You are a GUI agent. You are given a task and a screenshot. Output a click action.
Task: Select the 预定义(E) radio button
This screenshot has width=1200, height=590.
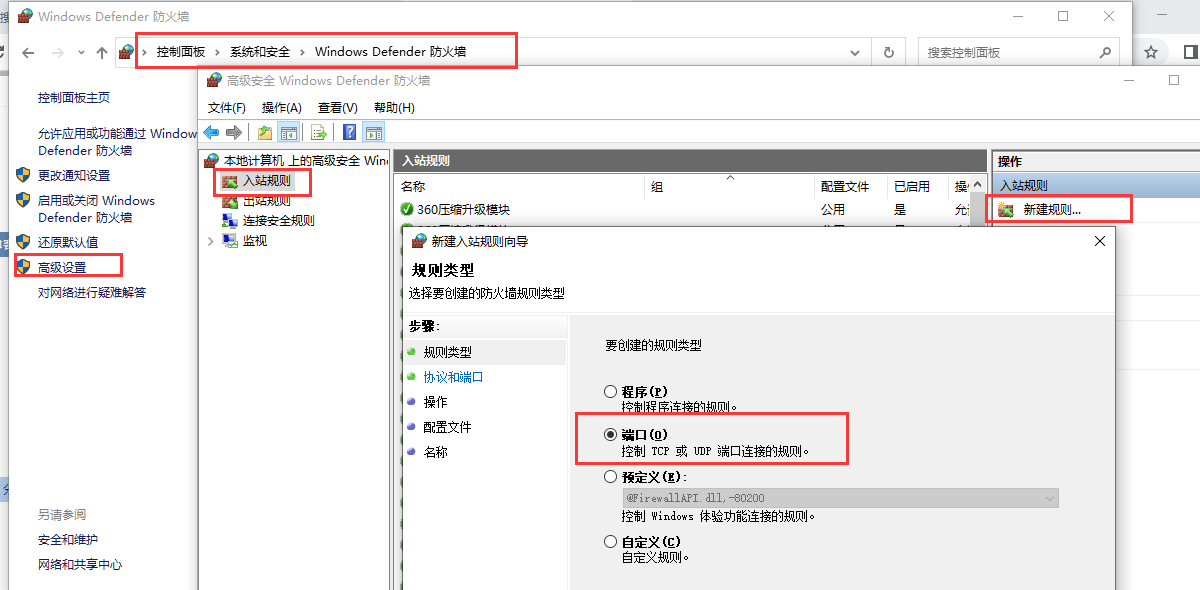click(x=610, y=478)
